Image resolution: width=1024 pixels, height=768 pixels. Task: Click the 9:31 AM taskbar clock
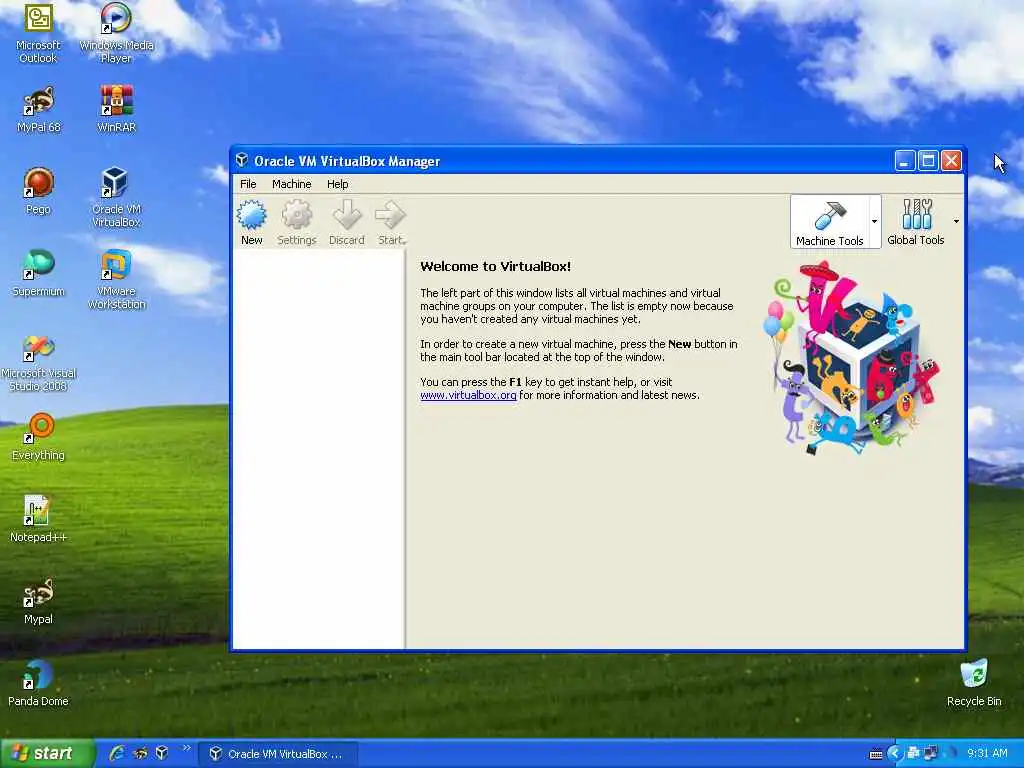[x=987, y=754]
